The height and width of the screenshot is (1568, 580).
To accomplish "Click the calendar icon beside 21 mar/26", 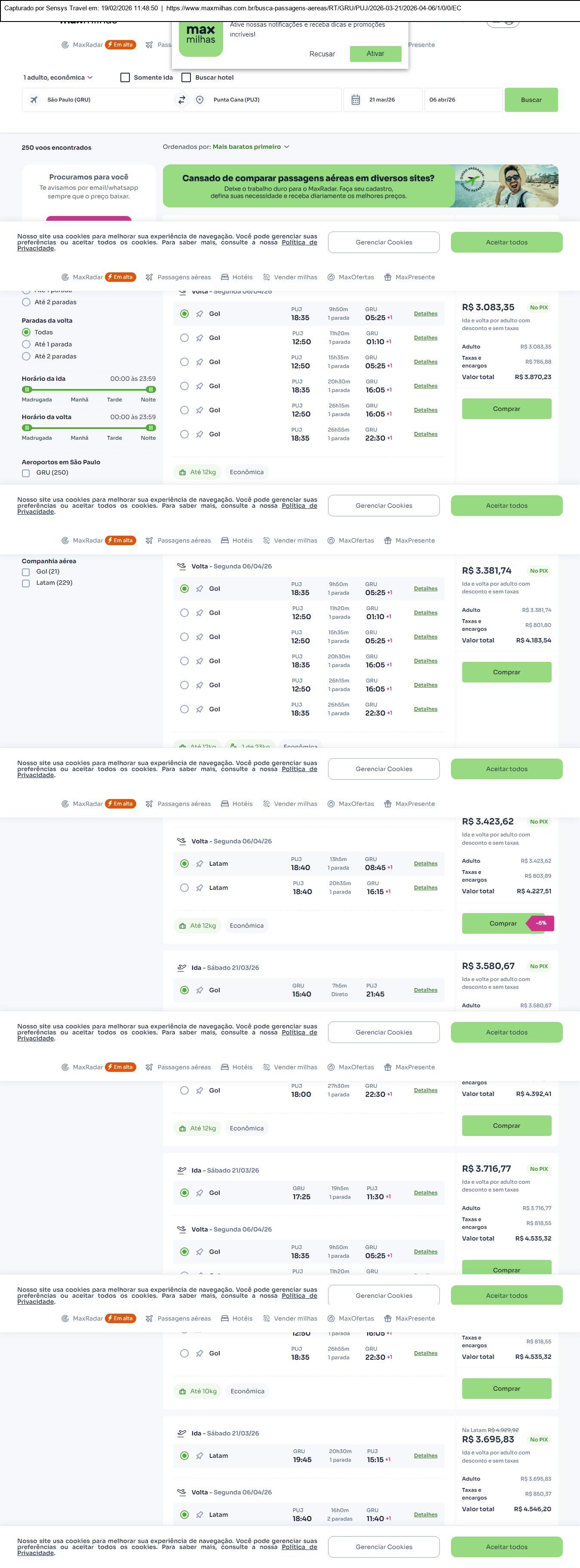I will pos(356,100).
